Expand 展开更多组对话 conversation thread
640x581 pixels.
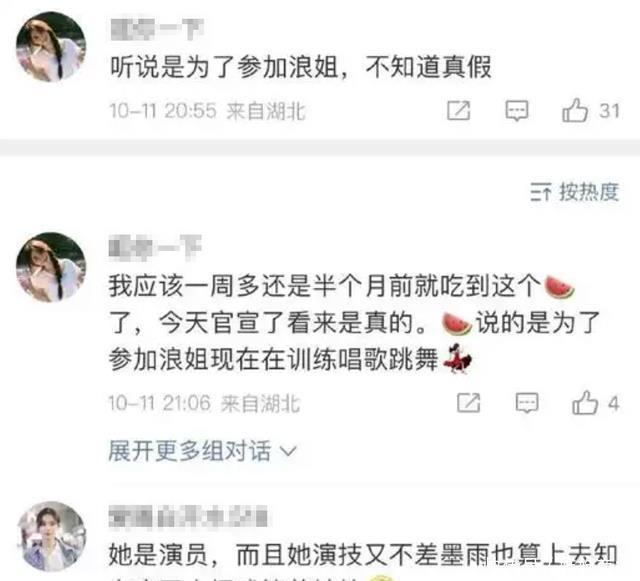click(202, 451)
